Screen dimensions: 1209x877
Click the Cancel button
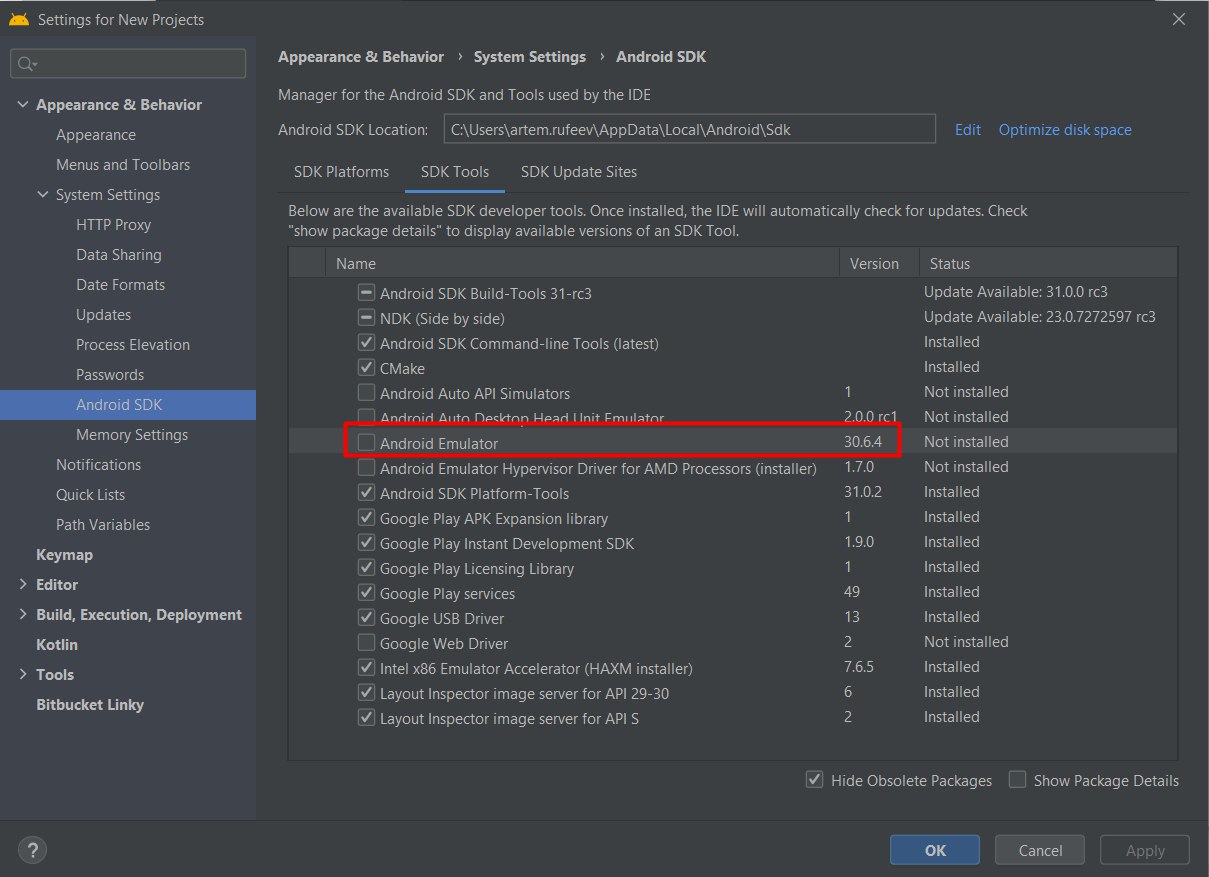1040,850
